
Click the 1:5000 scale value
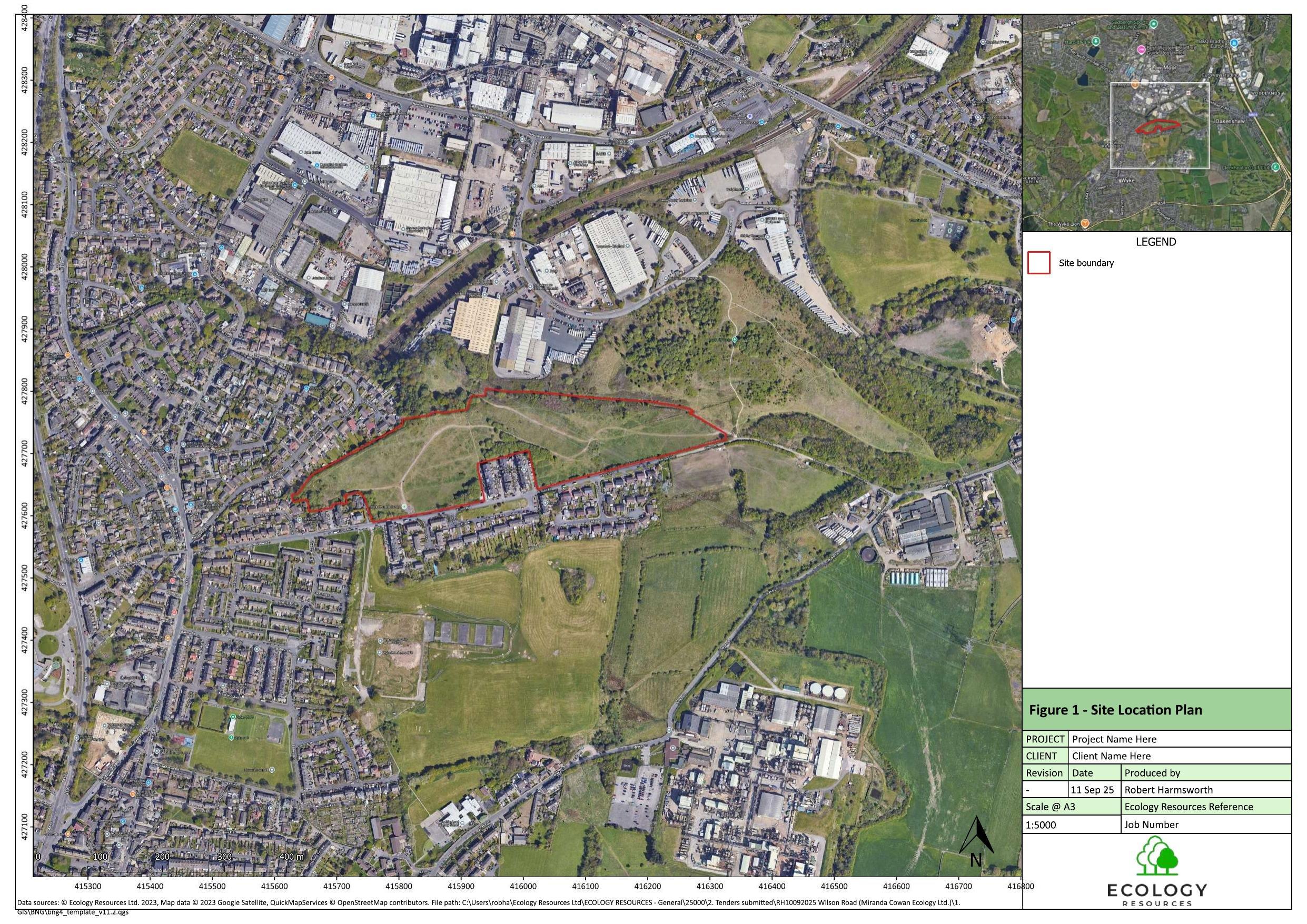1041,824
